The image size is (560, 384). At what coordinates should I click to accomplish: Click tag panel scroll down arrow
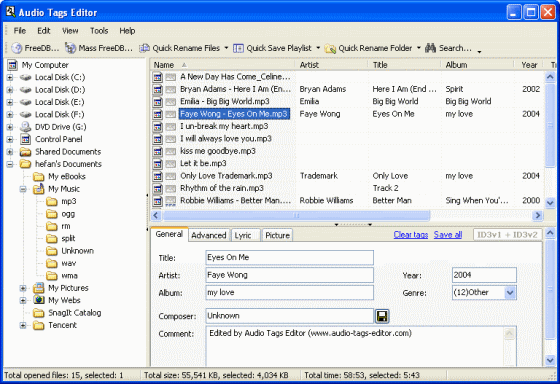pos(550,360)
